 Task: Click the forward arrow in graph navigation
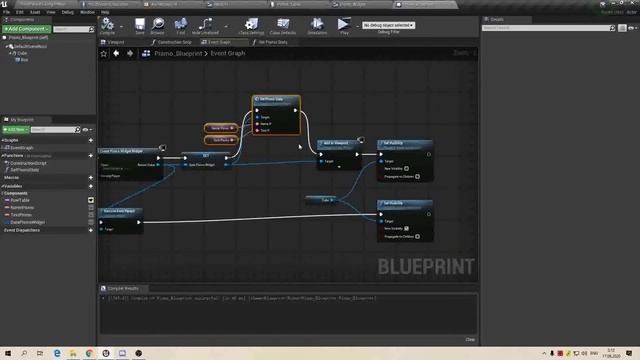[x=130, y=53]
